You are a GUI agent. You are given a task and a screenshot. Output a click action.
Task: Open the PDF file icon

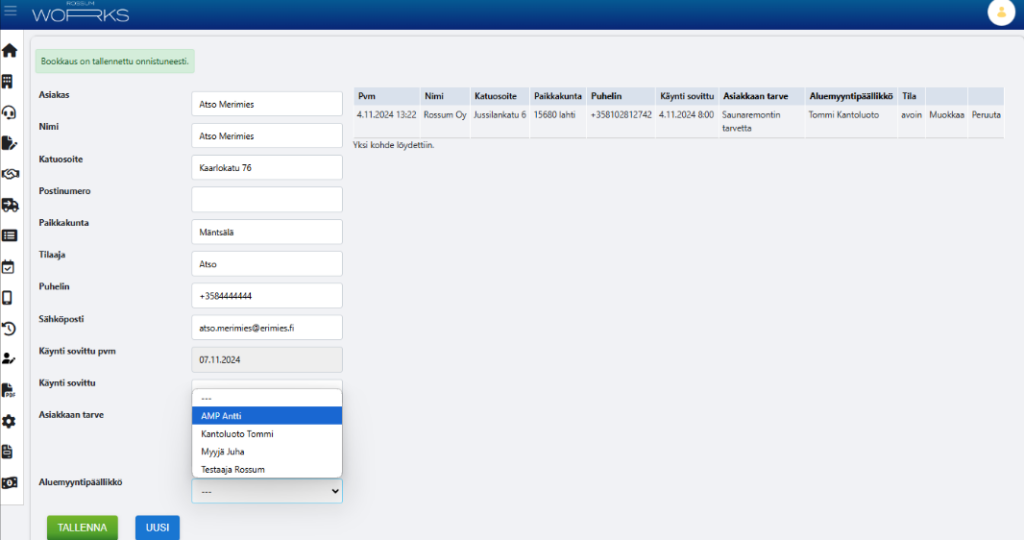coord(8,390)
